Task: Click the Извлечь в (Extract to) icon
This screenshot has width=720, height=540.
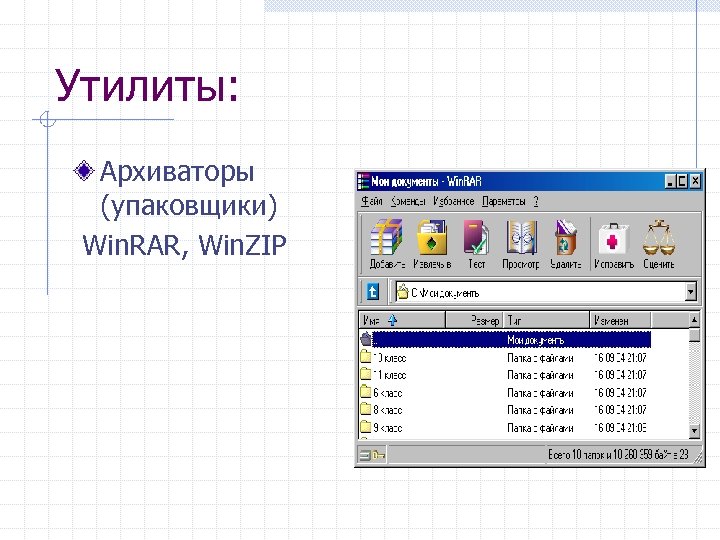Action: [432, 237]
